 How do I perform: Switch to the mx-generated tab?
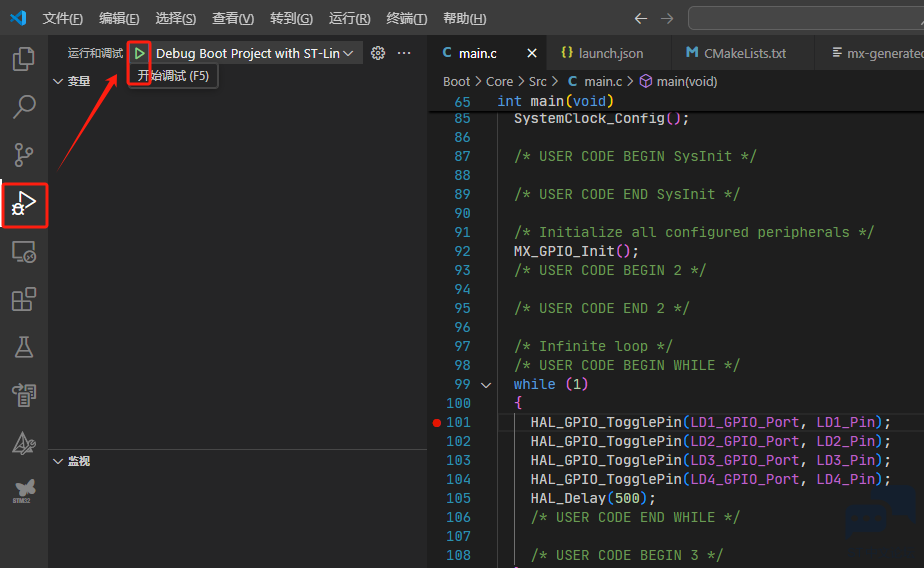(877, 54)
